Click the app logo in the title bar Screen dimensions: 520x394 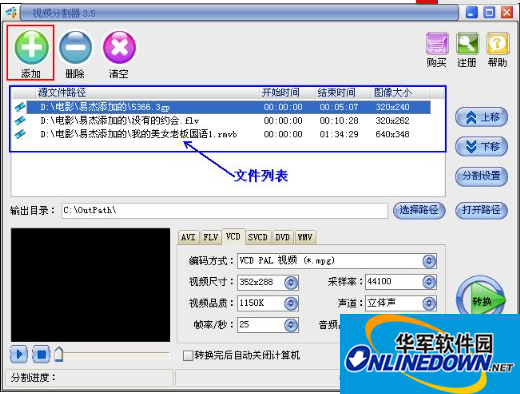pyautogui.click(x=11, y=13)
